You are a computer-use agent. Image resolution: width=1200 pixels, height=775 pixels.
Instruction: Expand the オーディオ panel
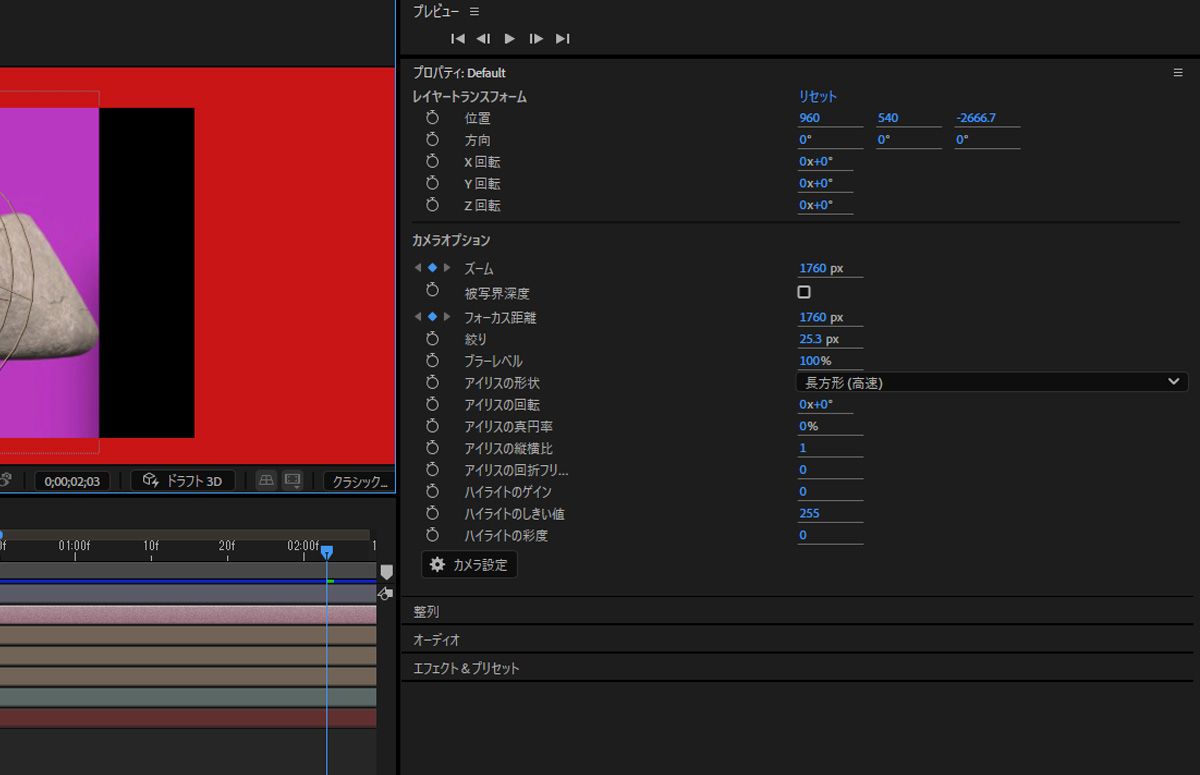(x=436, y=640)
